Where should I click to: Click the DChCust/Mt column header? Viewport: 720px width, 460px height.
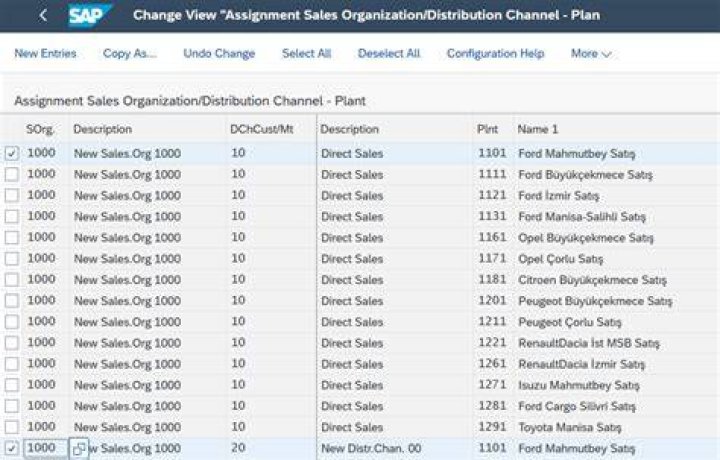pyautogui.click(x=261, y=129)
